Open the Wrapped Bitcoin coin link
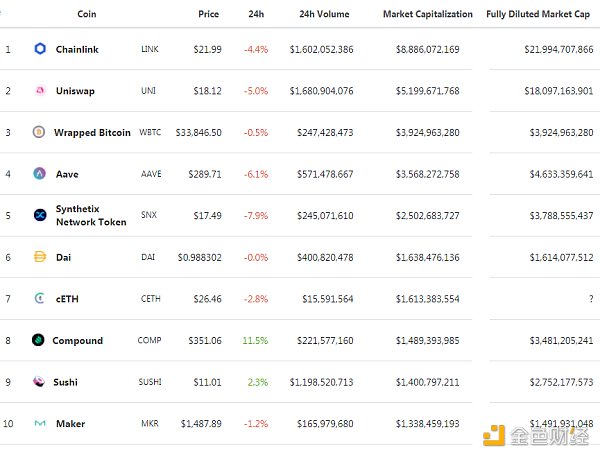Viewport: 600px width, 457px height. coord(92,132)
